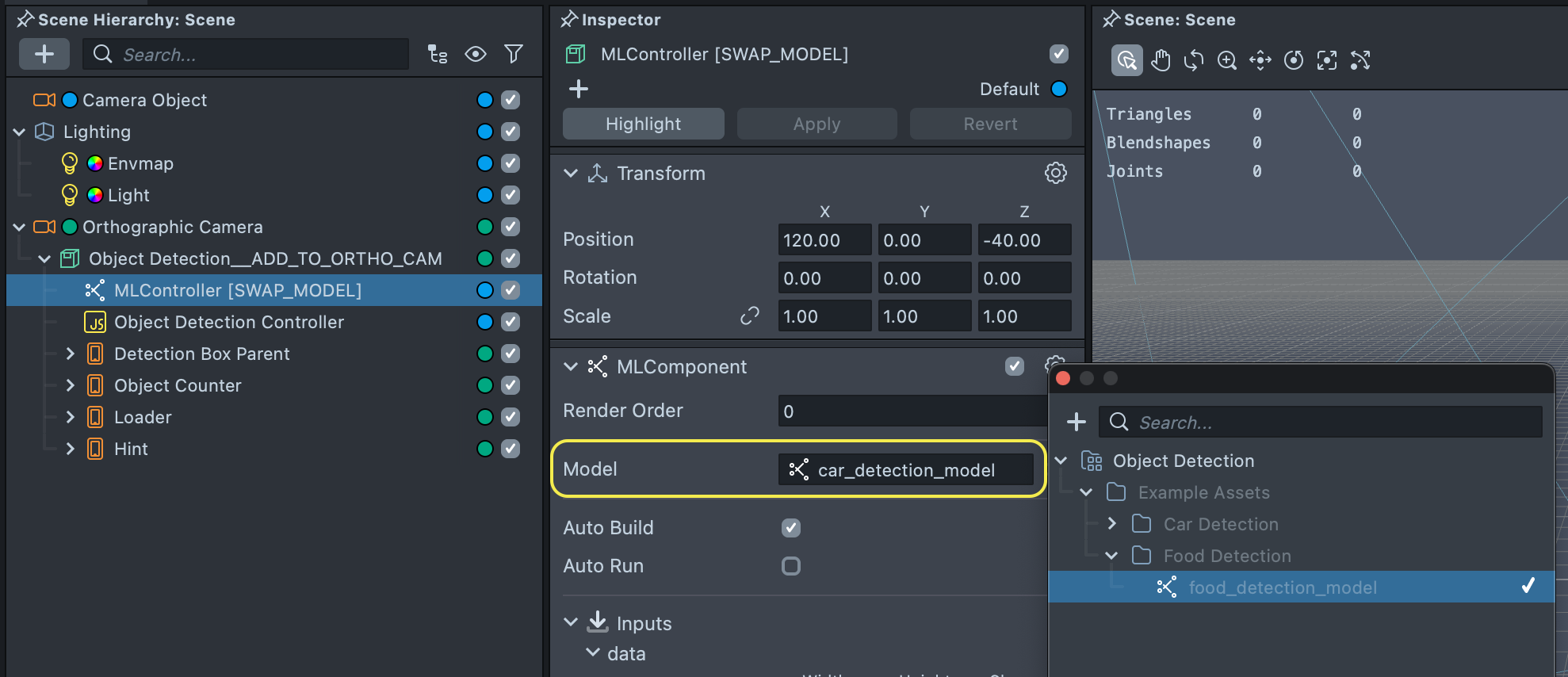Open the filter funnel in Scene Hierarchy
This screenshot has width=1568, height=677.
click(514, 54)
